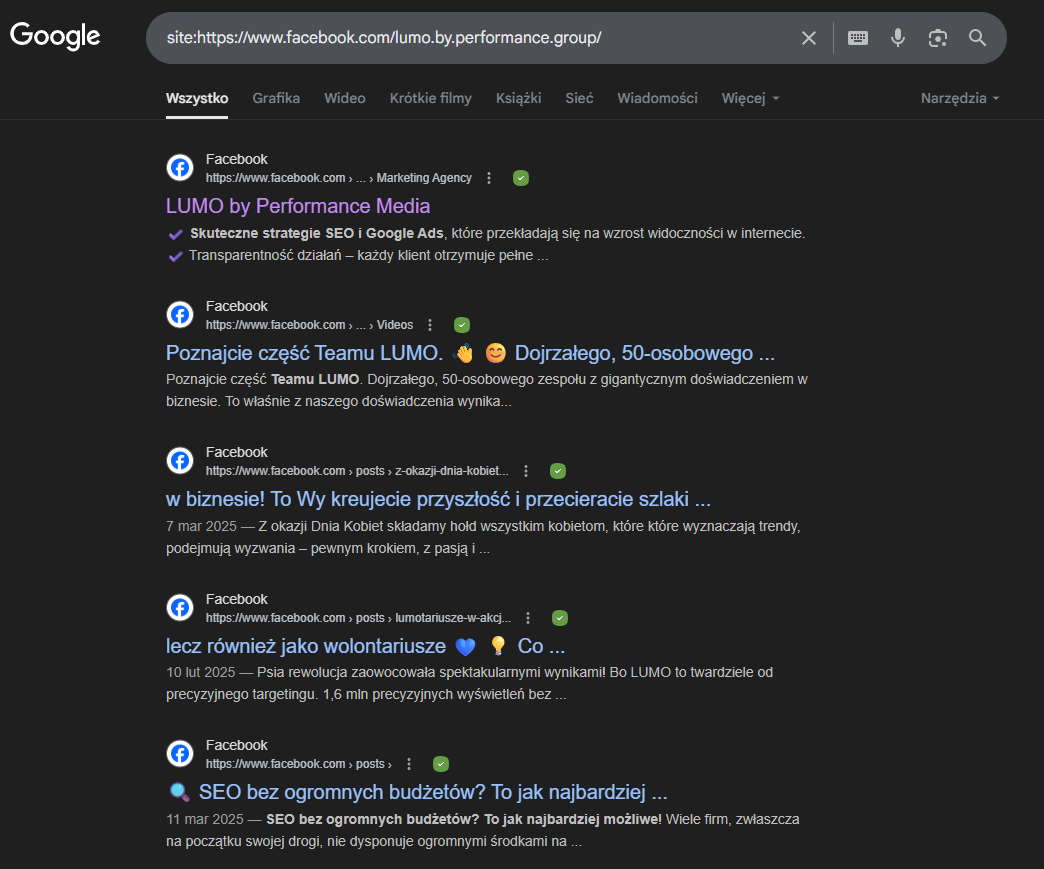
Task: Expand the Więcej dropdown
Action: 750,99
